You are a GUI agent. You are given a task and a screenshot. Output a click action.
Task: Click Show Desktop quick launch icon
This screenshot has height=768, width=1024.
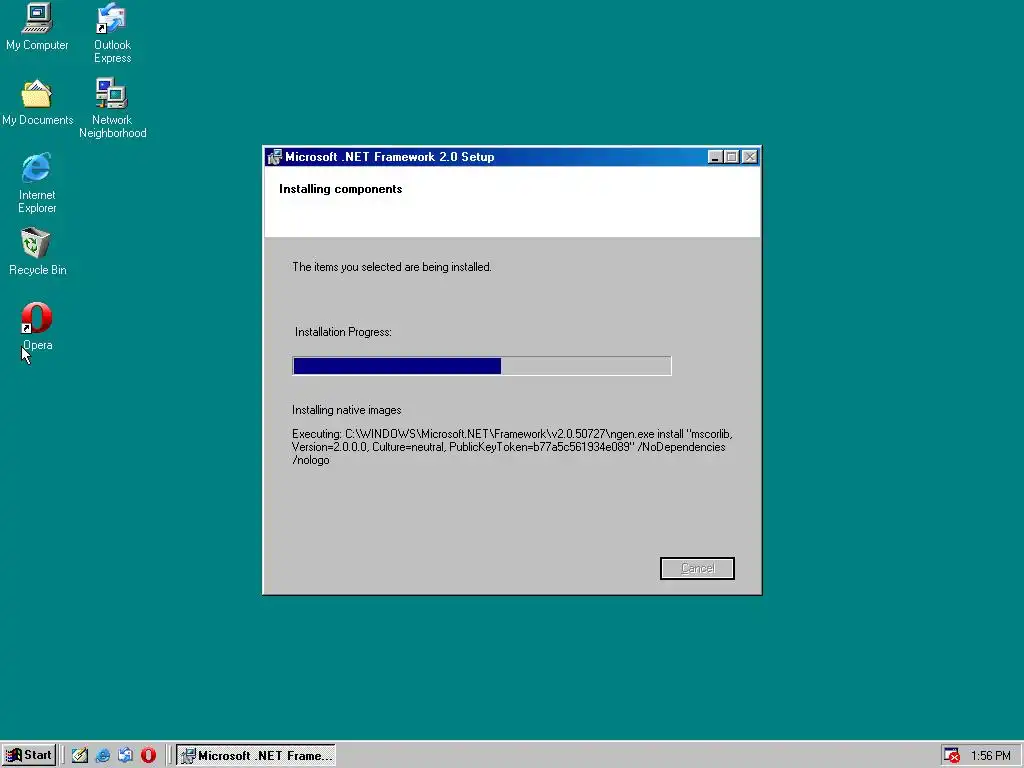[x=80, y=756]
